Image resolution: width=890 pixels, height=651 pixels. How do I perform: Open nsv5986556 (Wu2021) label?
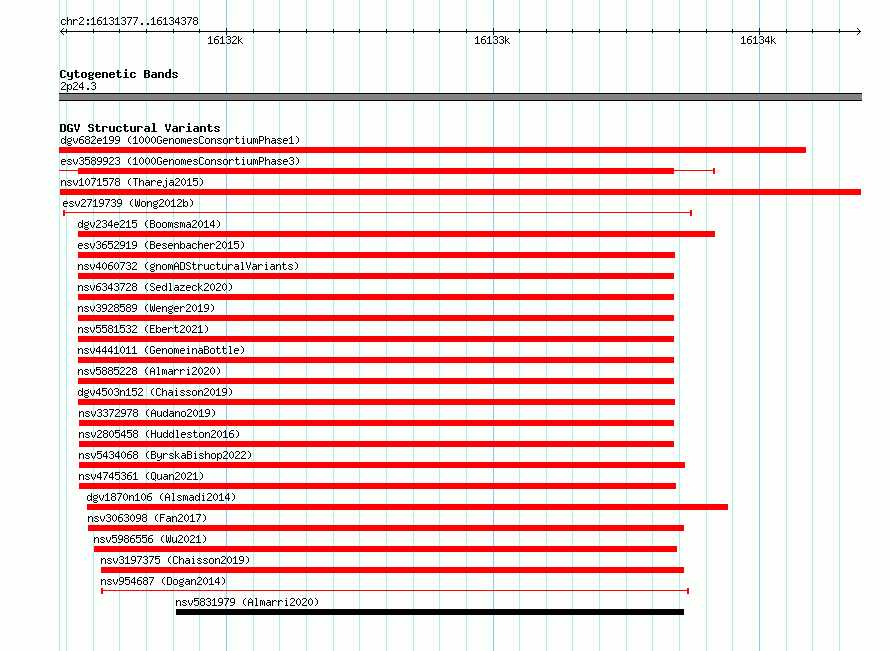[x=150, y=539]
